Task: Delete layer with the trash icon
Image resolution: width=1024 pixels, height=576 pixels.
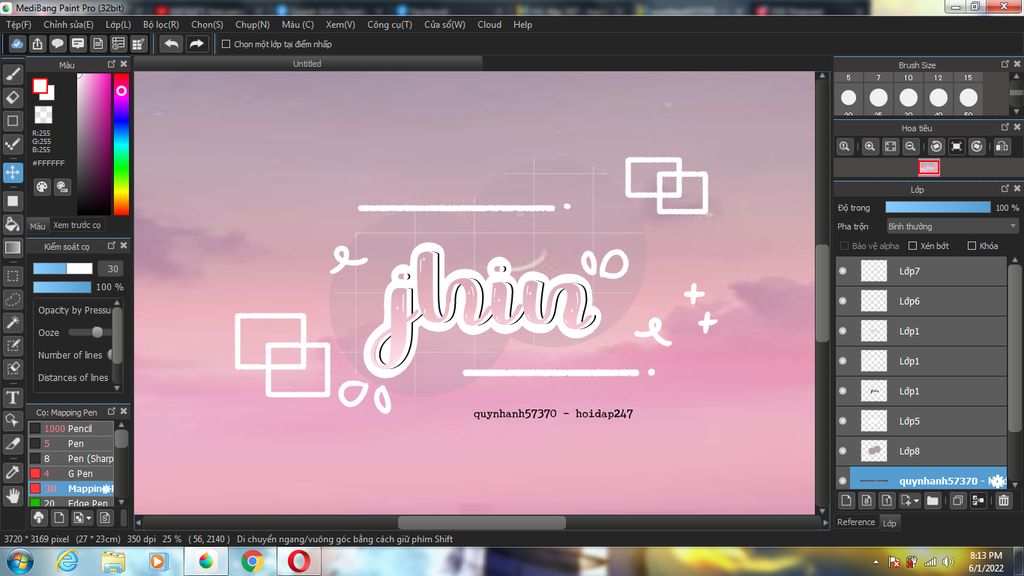Action: click(1004, 501)
